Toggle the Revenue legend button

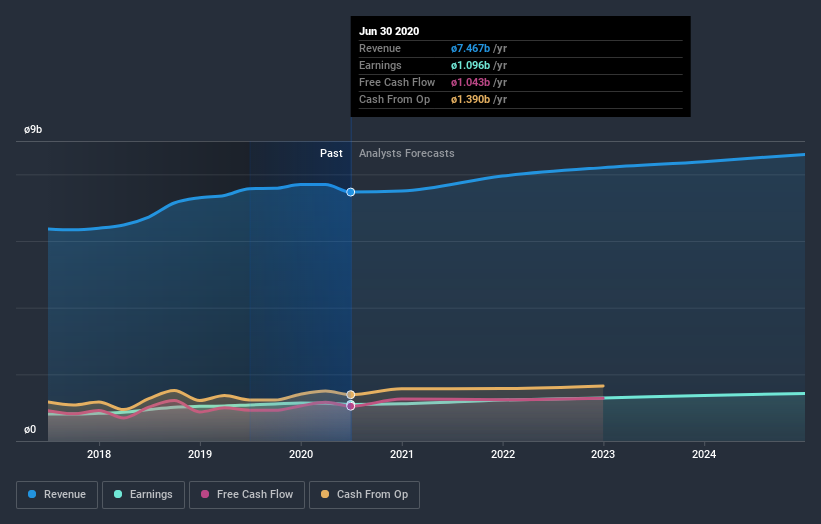[57, 495]
